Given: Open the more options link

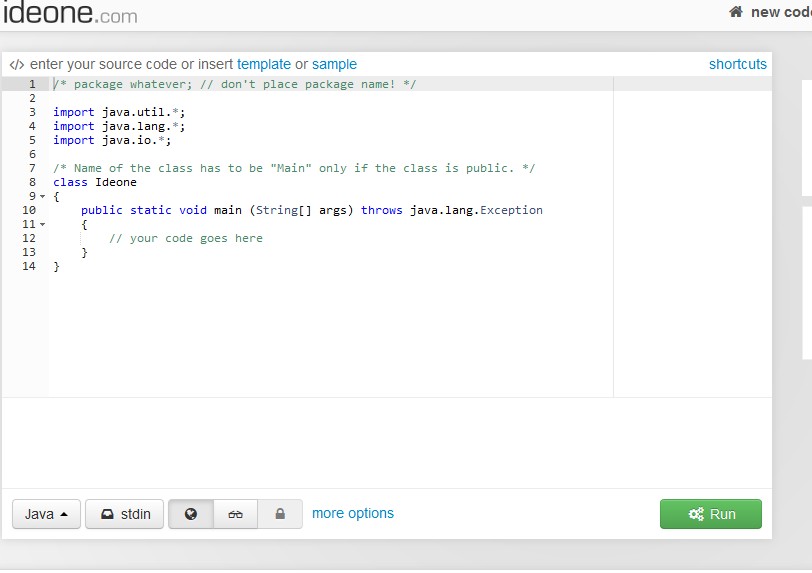Looking at the screenshot, I should click(353, 513).
